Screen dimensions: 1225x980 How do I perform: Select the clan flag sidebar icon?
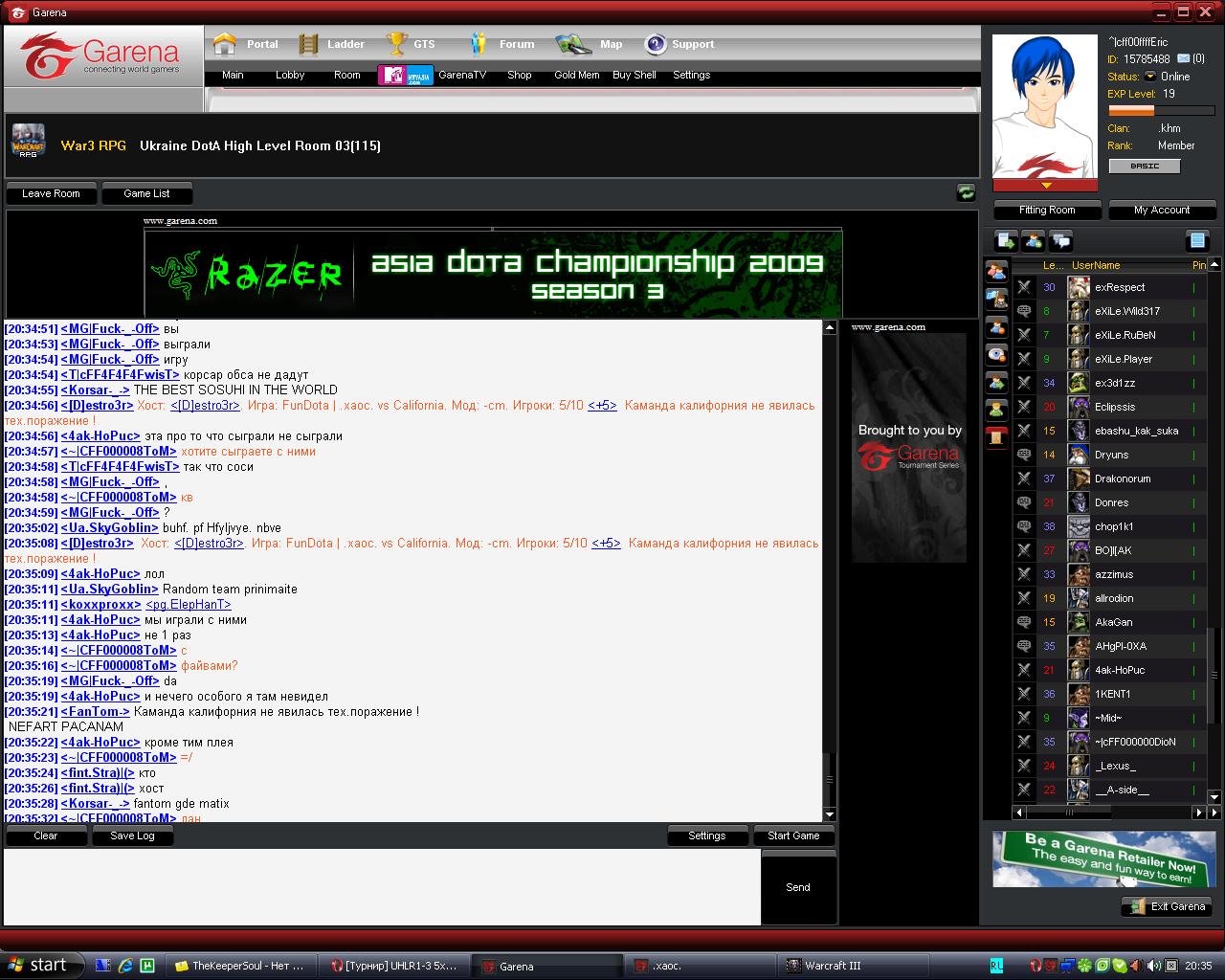point(996,299)
